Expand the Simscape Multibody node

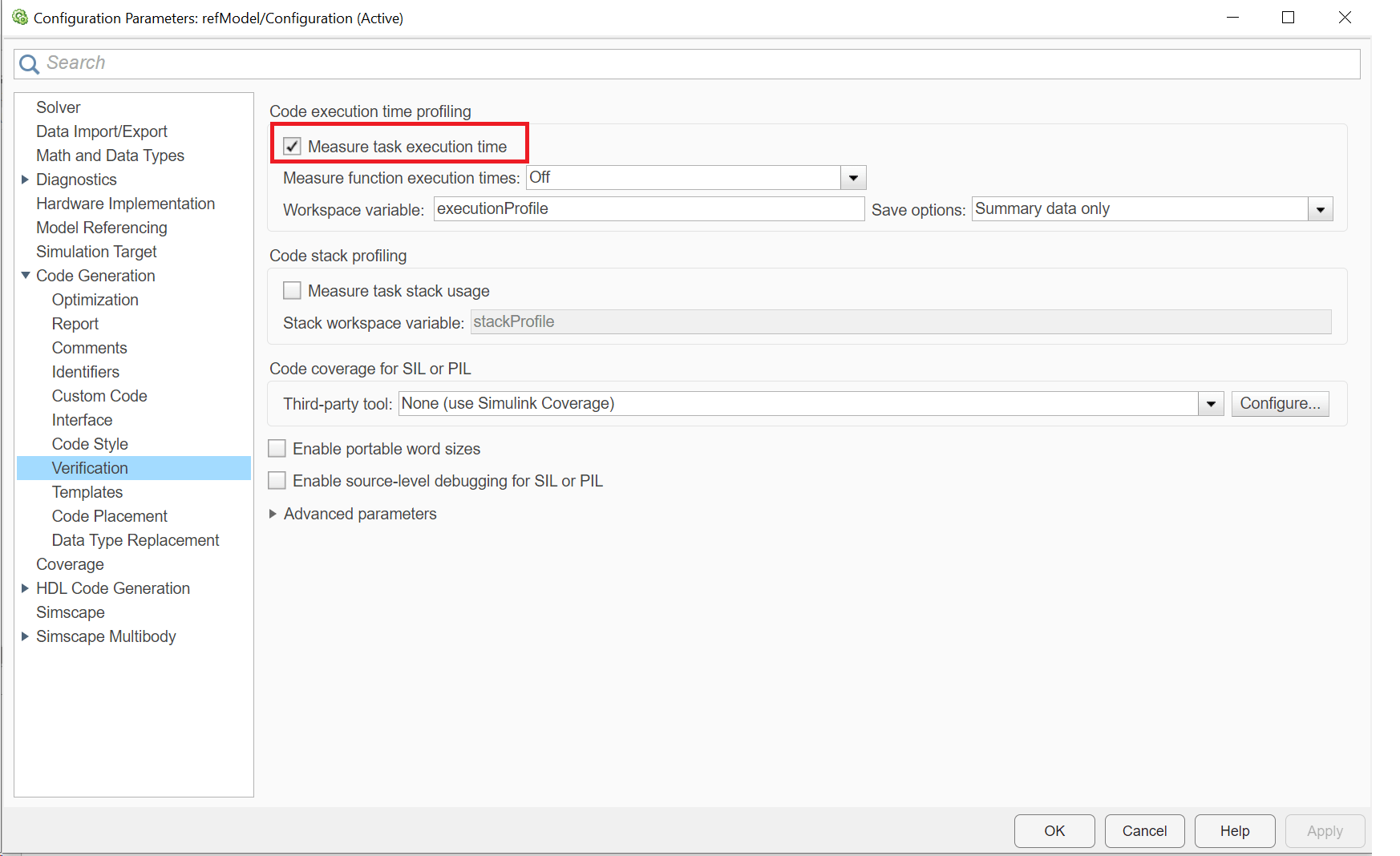(x=25, y=636)
